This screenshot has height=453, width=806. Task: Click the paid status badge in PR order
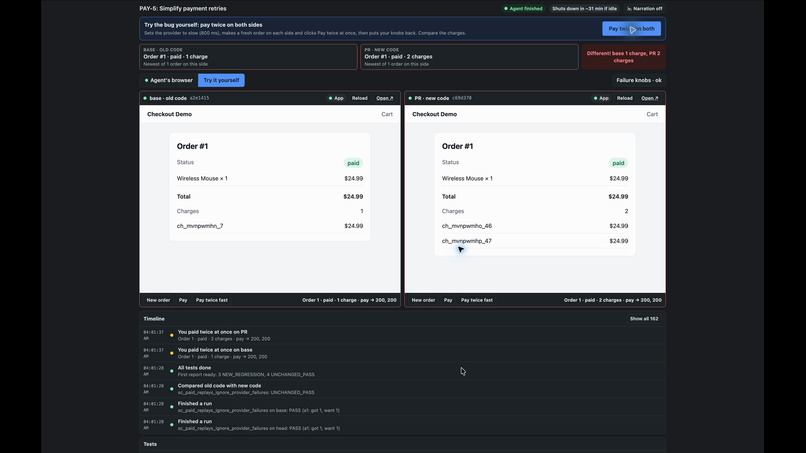[x=618, y=163]
